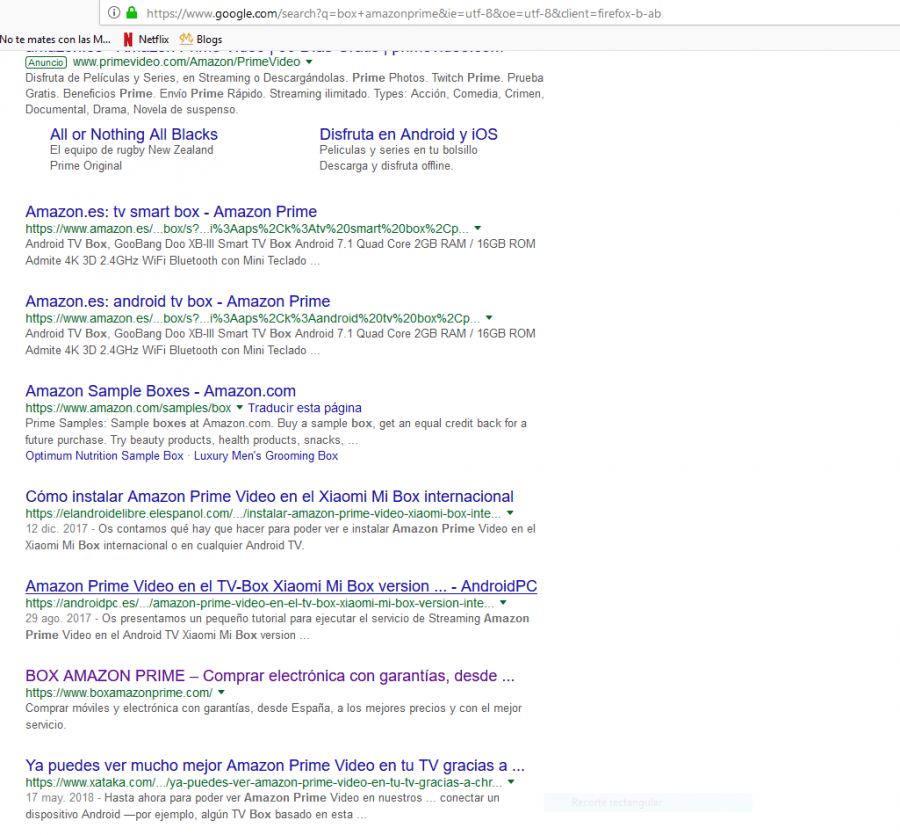The image size is (900, 835).
Task: Expand dropdown arrow beside www.xataka.com URL
Action: coord(511,782)
